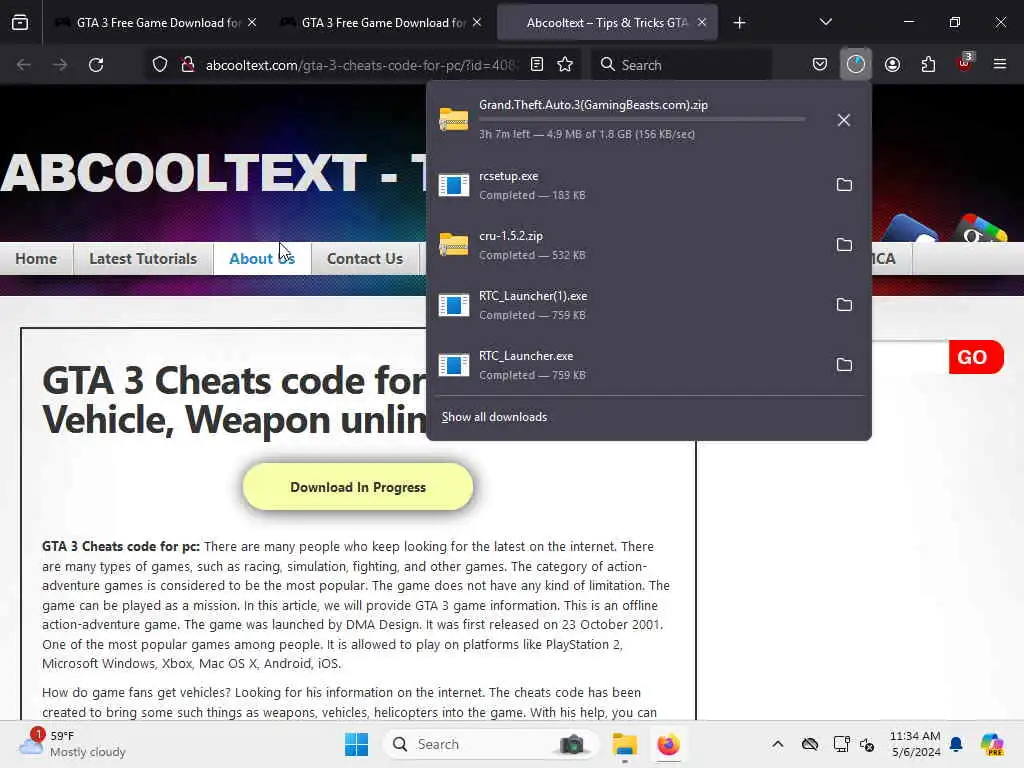The height and width of the screenshot is (768, 1024).
Task: View site security padlock info
Action: coord(188,65)
